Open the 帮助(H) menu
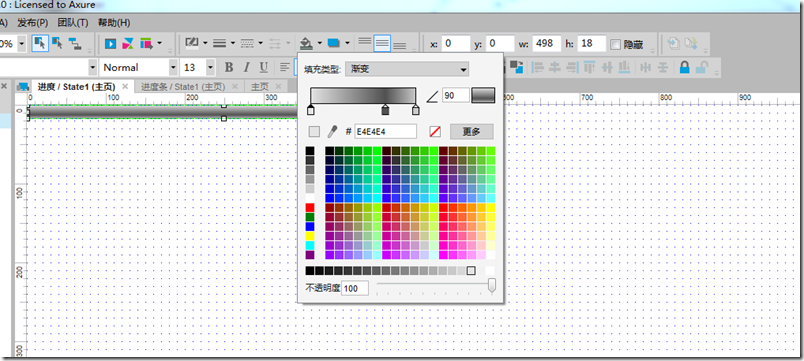 coord(114,23)
